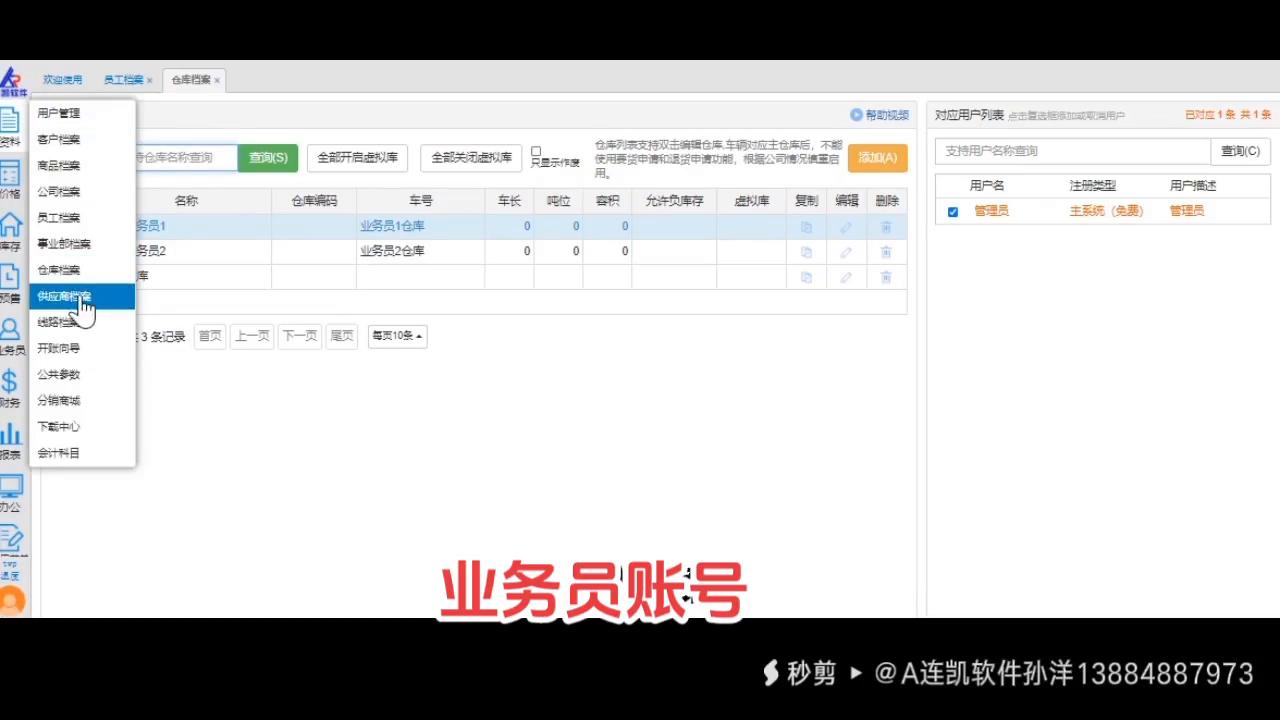Image resolution: width=1280 pixels, height=720 pixels.
Task: Click the delete trash icon on the last warehouse row
Action: tap(886, 277)
